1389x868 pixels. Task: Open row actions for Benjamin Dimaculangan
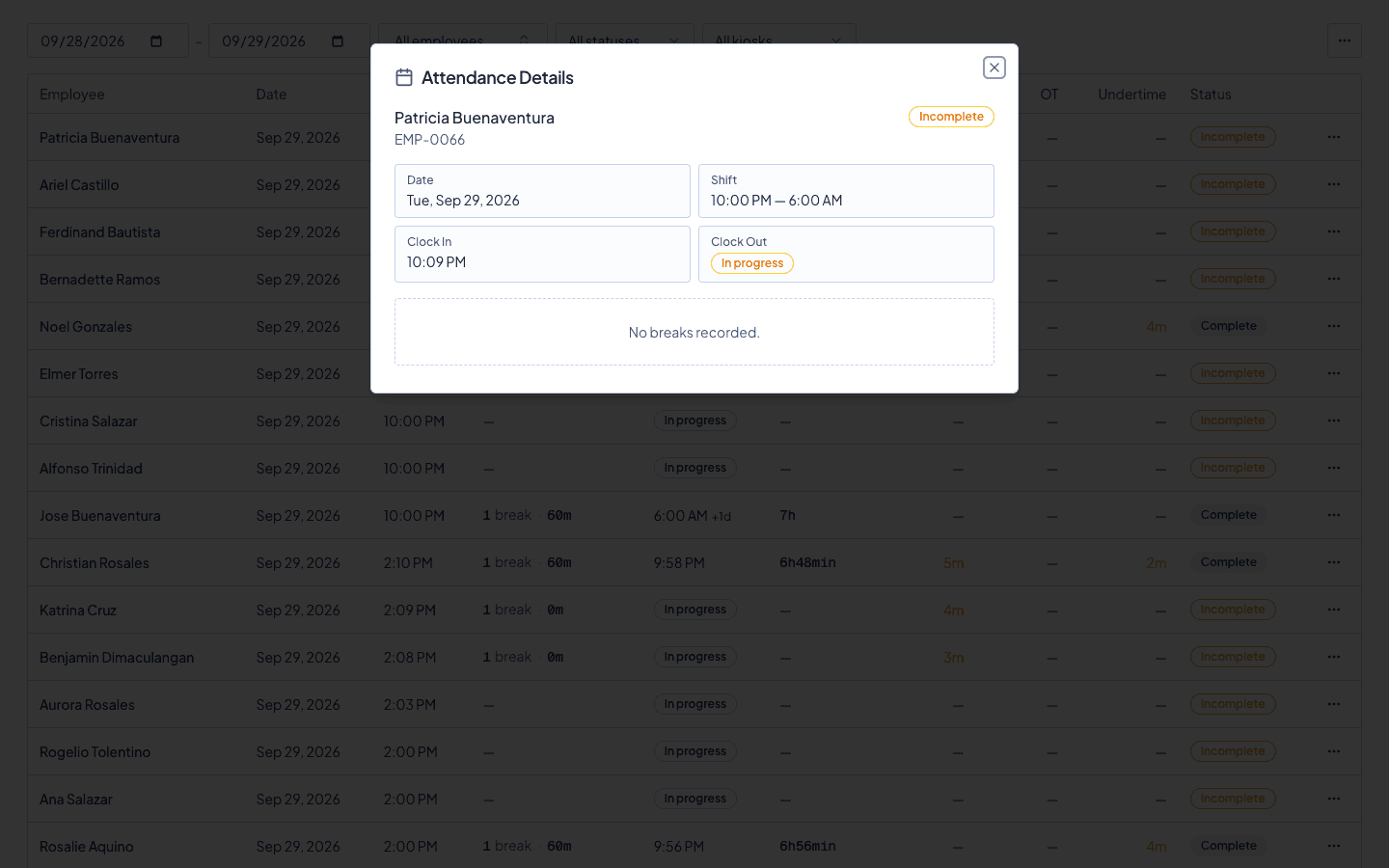pyautogui.click(x=1334, y=657)
